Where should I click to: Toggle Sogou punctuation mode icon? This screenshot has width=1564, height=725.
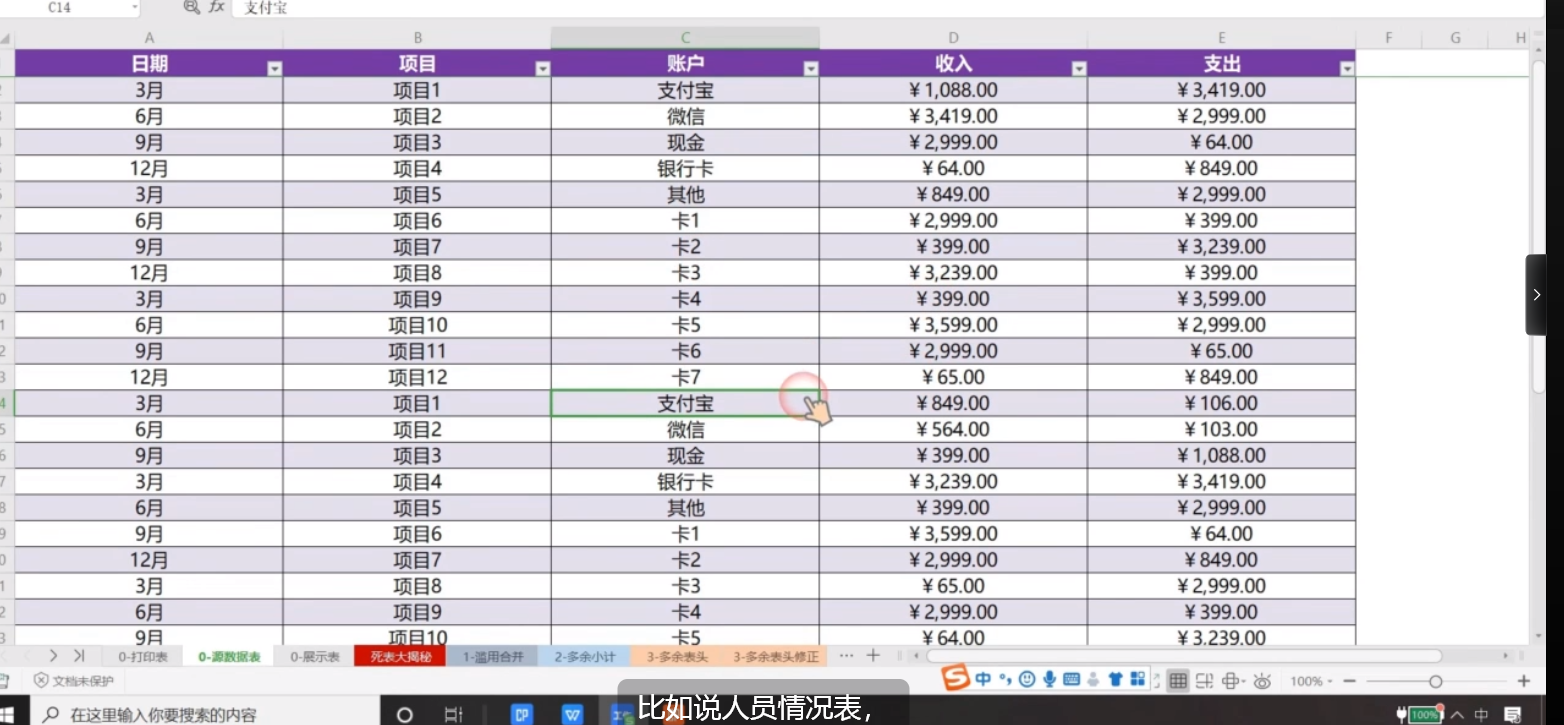tap(1005, 680)
